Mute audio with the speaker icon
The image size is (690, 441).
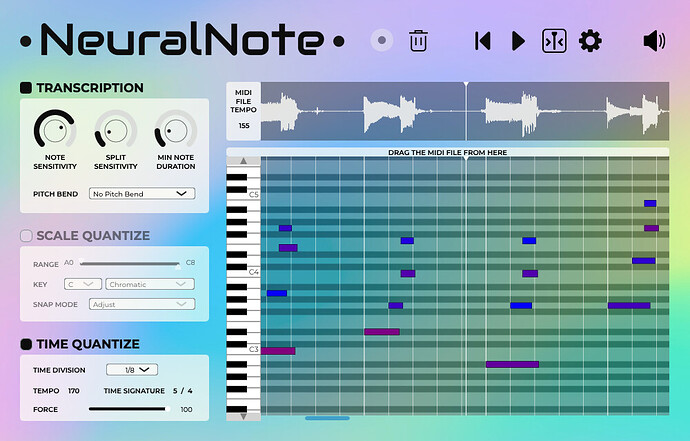tap(654, 41)
